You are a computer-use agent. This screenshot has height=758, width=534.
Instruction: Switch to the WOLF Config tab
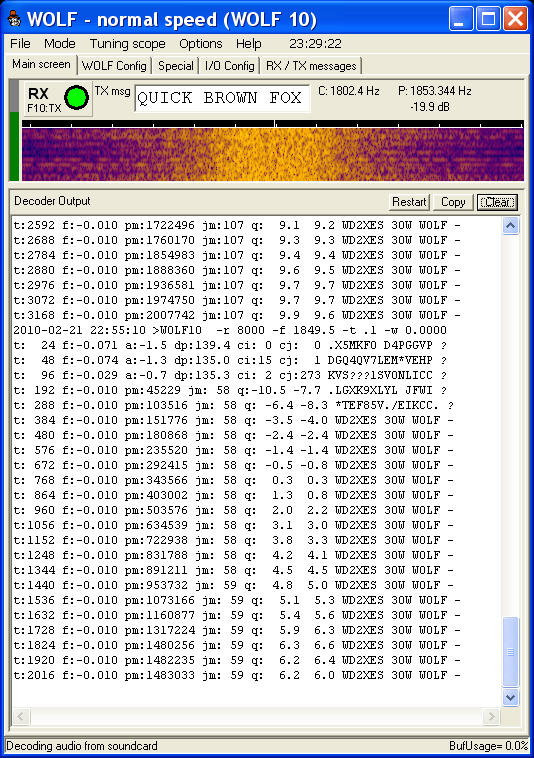(x=114, y=66)
